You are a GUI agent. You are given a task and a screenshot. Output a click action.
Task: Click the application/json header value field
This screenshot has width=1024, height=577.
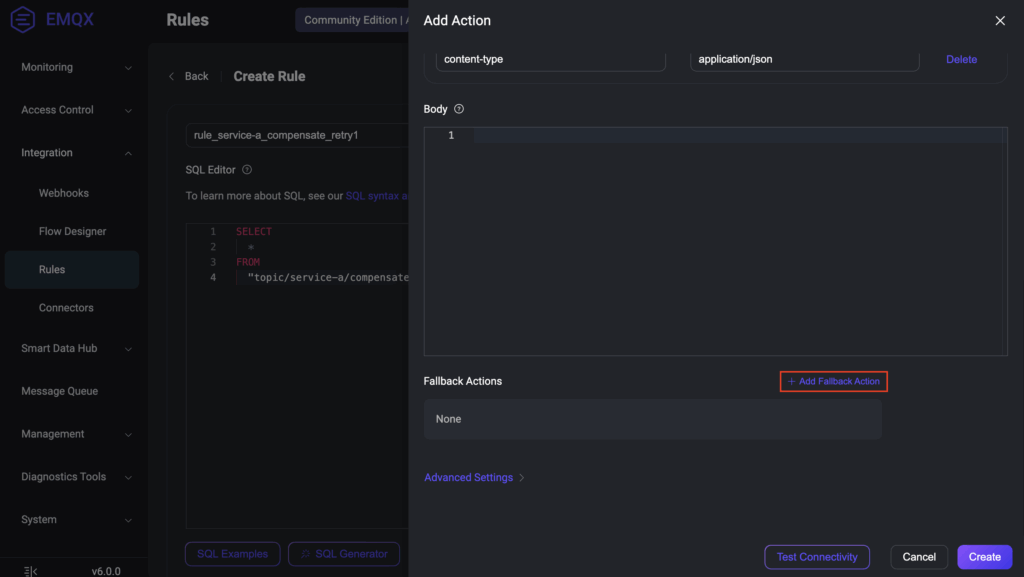click(803, 60)
